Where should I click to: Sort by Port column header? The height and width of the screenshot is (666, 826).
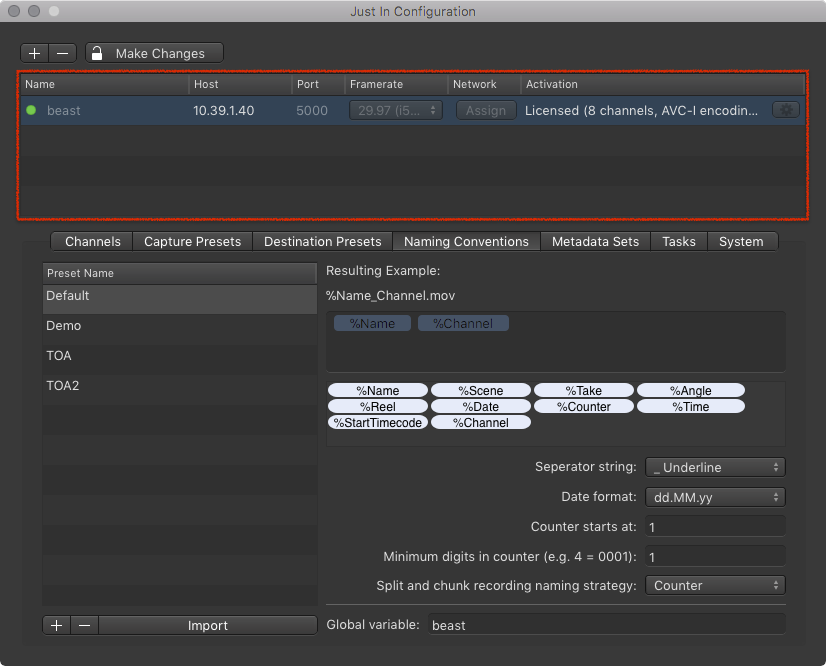318,84
